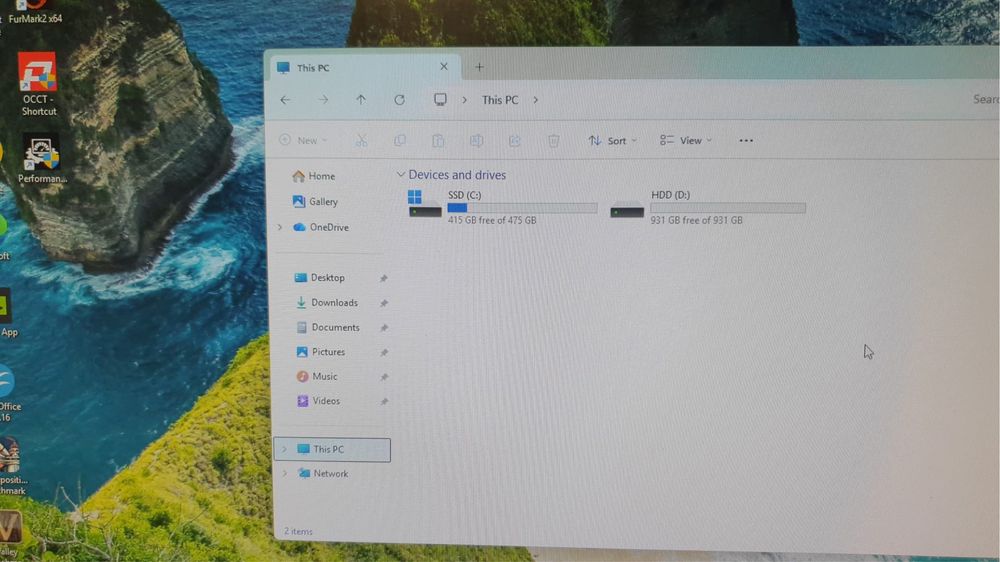The height and width of the screenshot is (562, 1000).
Task: Open Documents quick access folder
Action: coord(328,327)
